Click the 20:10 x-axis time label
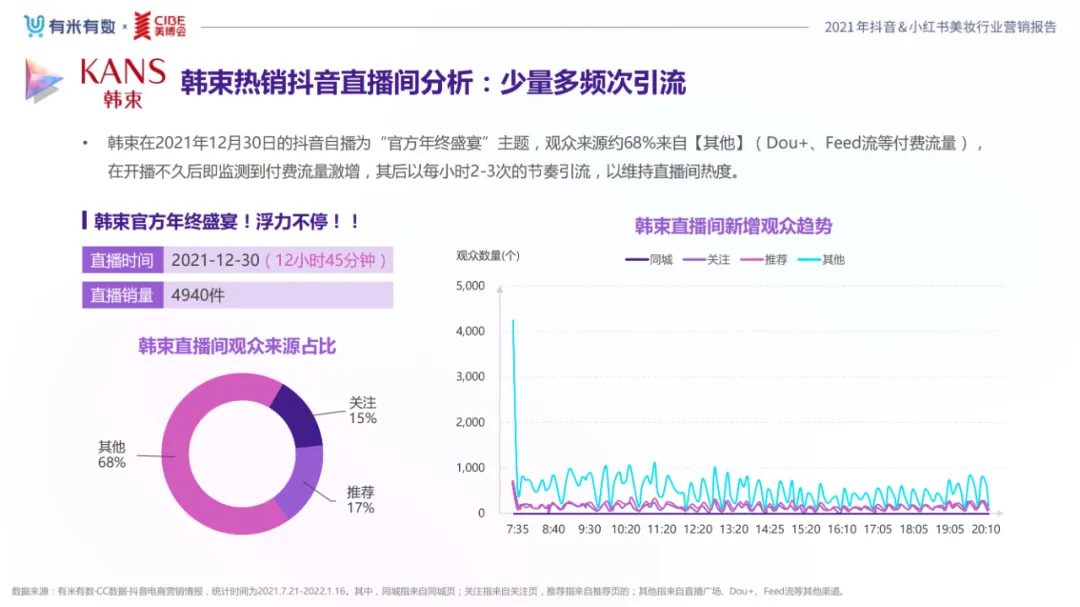 (x=986, y=529)
